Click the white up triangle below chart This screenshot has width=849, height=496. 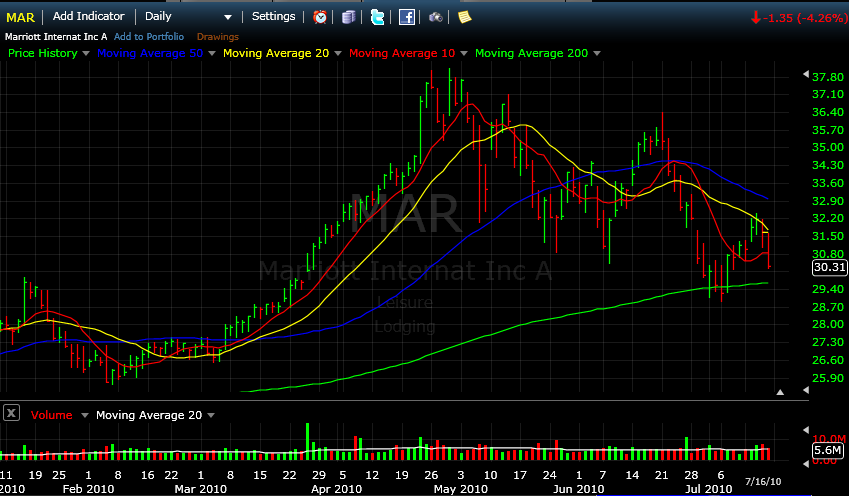click(x=780, y=392)
